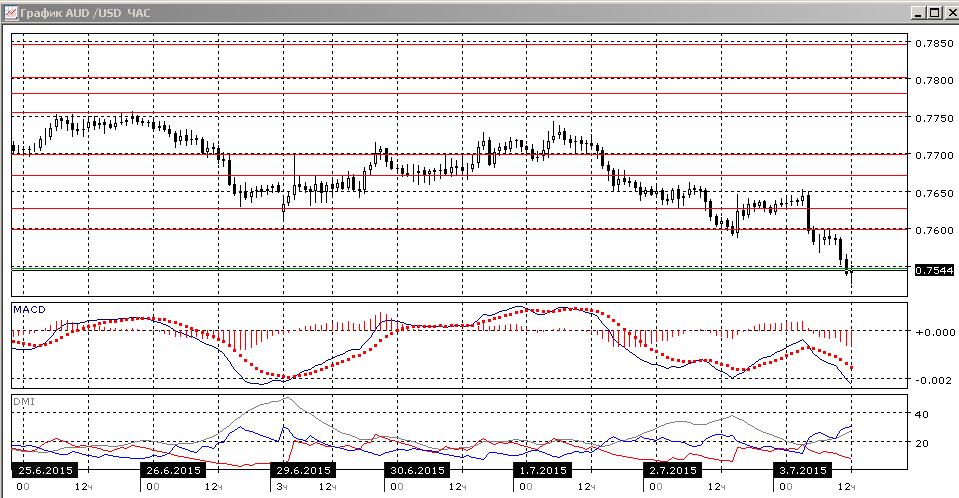Click the 0.7850 price axis label
The image size is (959, 498).
pyautogui.click(x=934, y=43)
